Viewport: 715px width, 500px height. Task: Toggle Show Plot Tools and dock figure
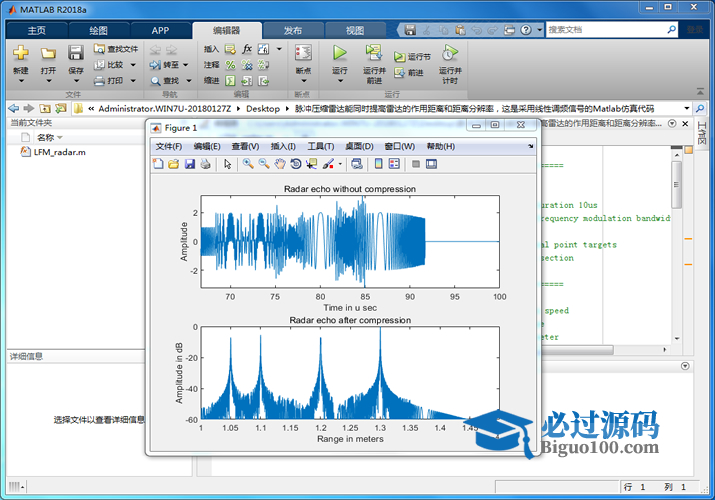coord(432,164)
